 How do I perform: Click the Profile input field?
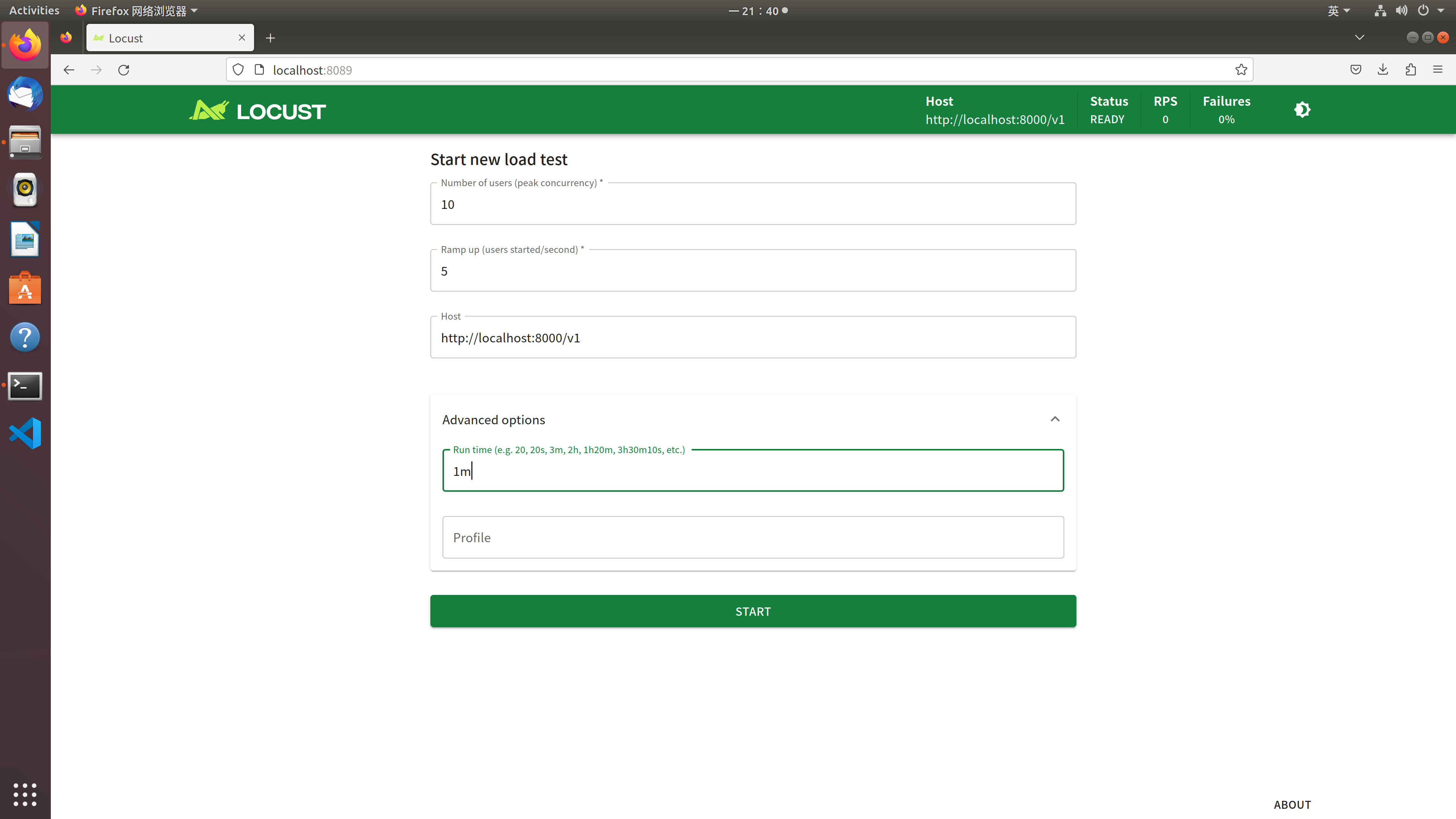click(x=752, y=537)
